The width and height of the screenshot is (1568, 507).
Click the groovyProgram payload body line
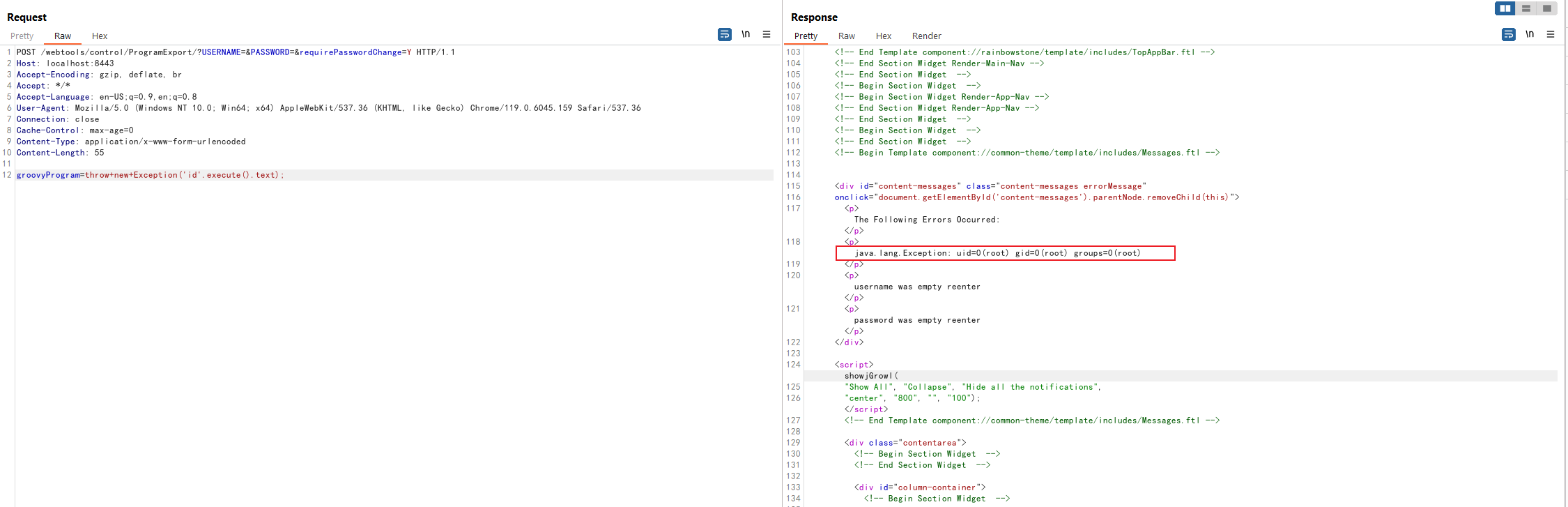click(151, 175)
